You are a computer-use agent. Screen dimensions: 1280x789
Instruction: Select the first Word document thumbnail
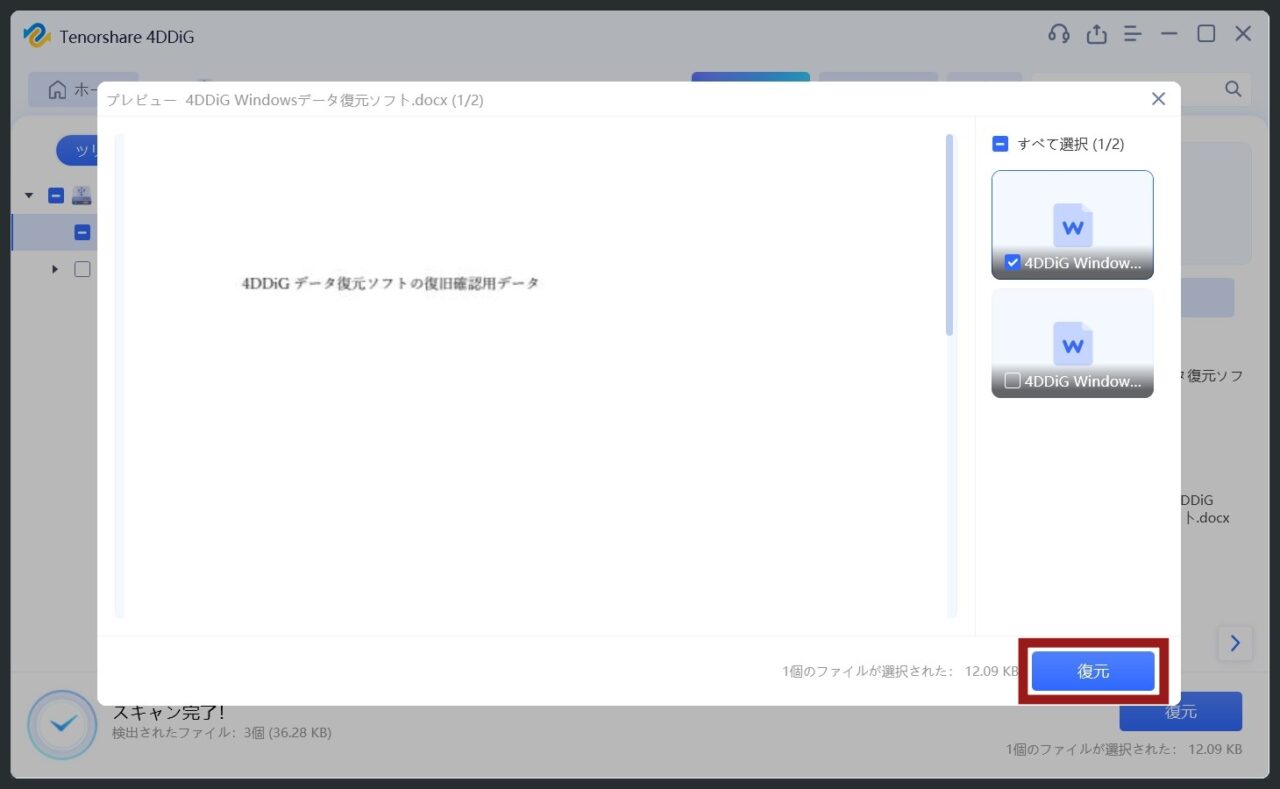1072,224
